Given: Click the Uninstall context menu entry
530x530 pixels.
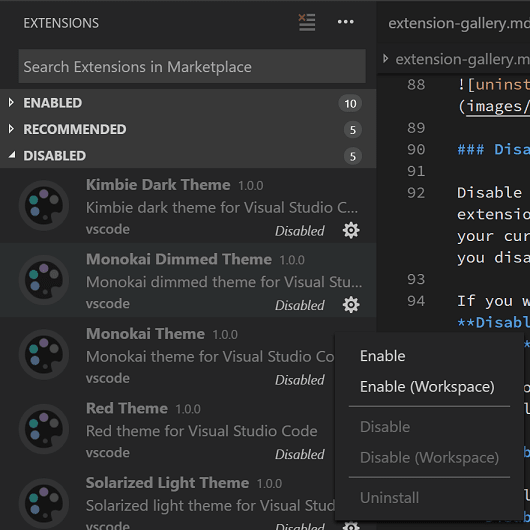Looking at the screenshot, I should click(x=389, y=498).
